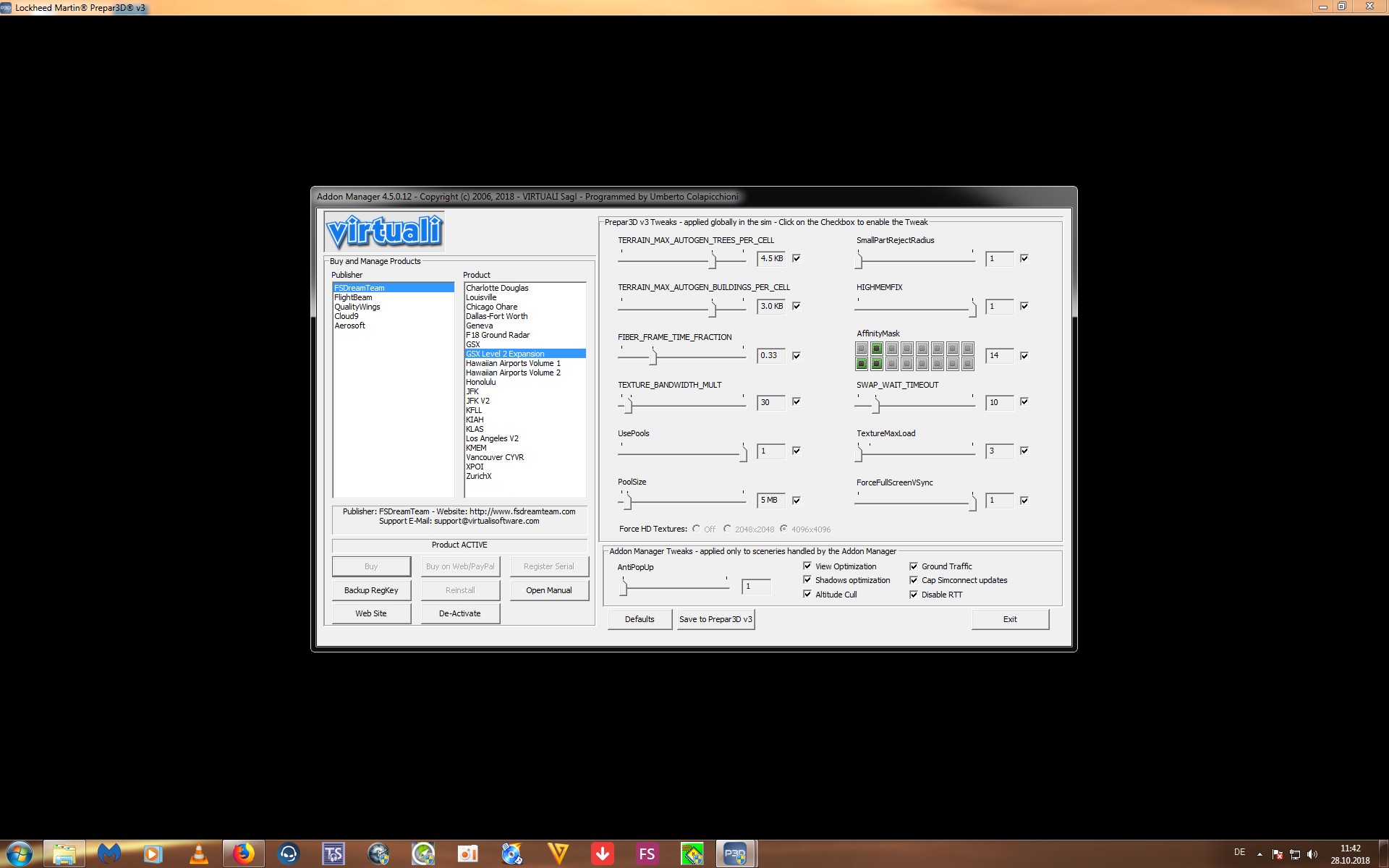The image size is (1389, 868).
Task: Select Chicago Ohare in Product list
Action: [x=491, y=307]
